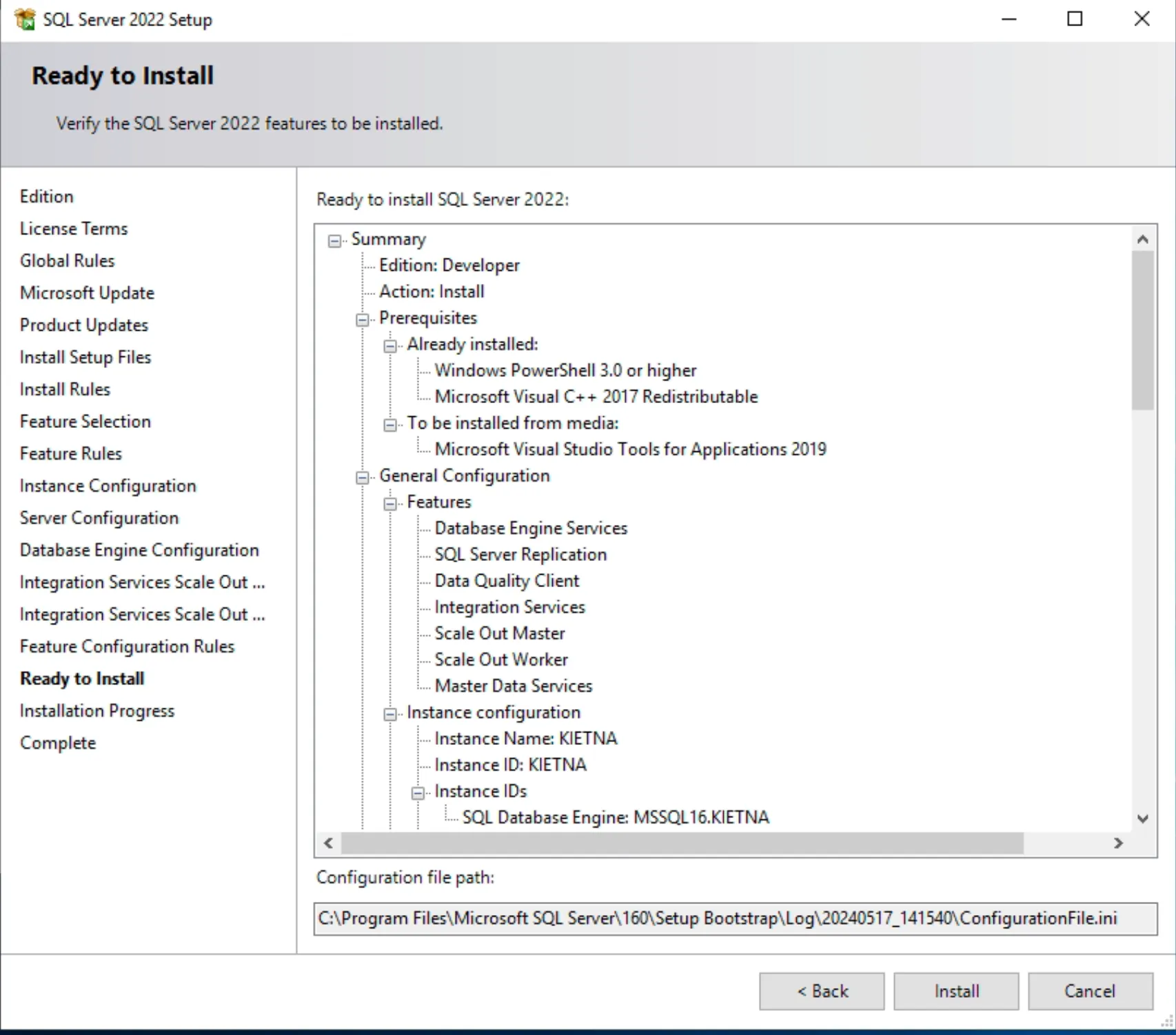Select Data Quality Client feature
The image size is (1176, 1035).
pos(507,581)
